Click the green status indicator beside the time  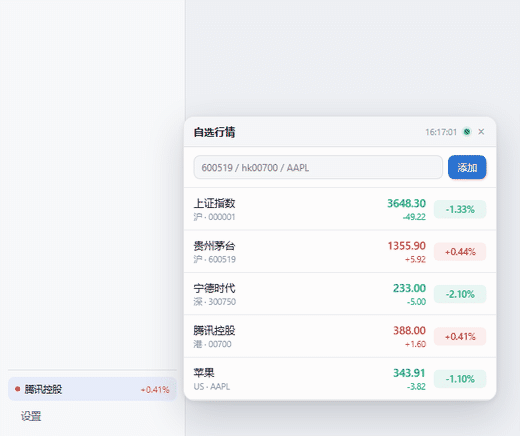coord(467,132)
